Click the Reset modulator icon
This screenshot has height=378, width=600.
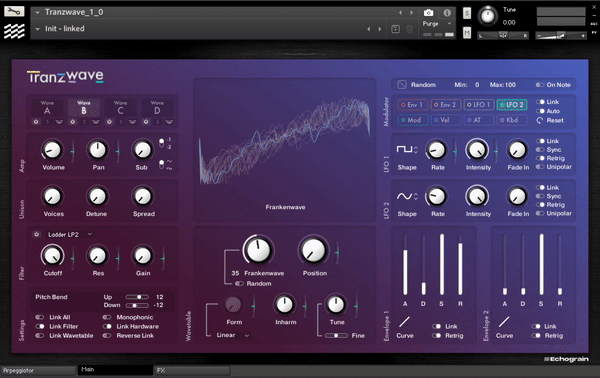540,121
